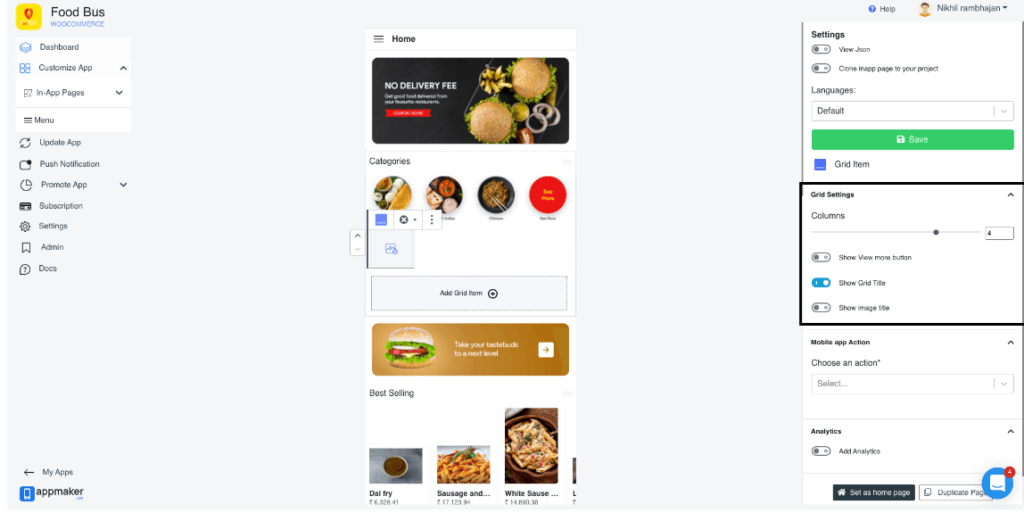
Task: Click the image placeholder icon in grid item
Action: (x=391, y=249)
